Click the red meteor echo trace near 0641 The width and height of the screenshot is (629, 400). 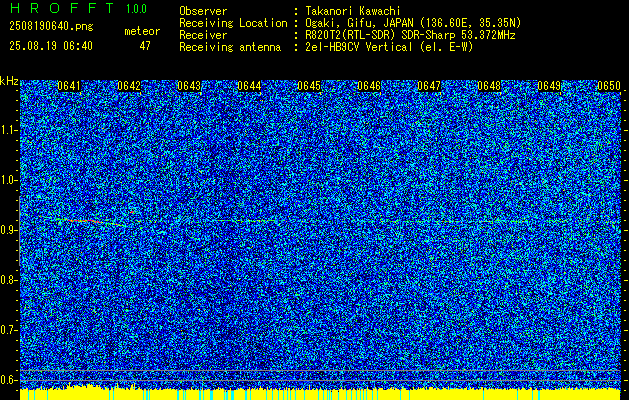point(85,221)
